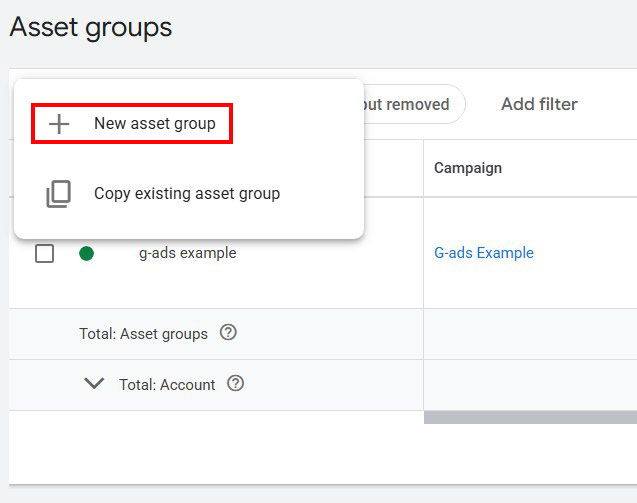Select the "New asset group" menu option
The image size is (637, 503).
[x=154, y=124]
